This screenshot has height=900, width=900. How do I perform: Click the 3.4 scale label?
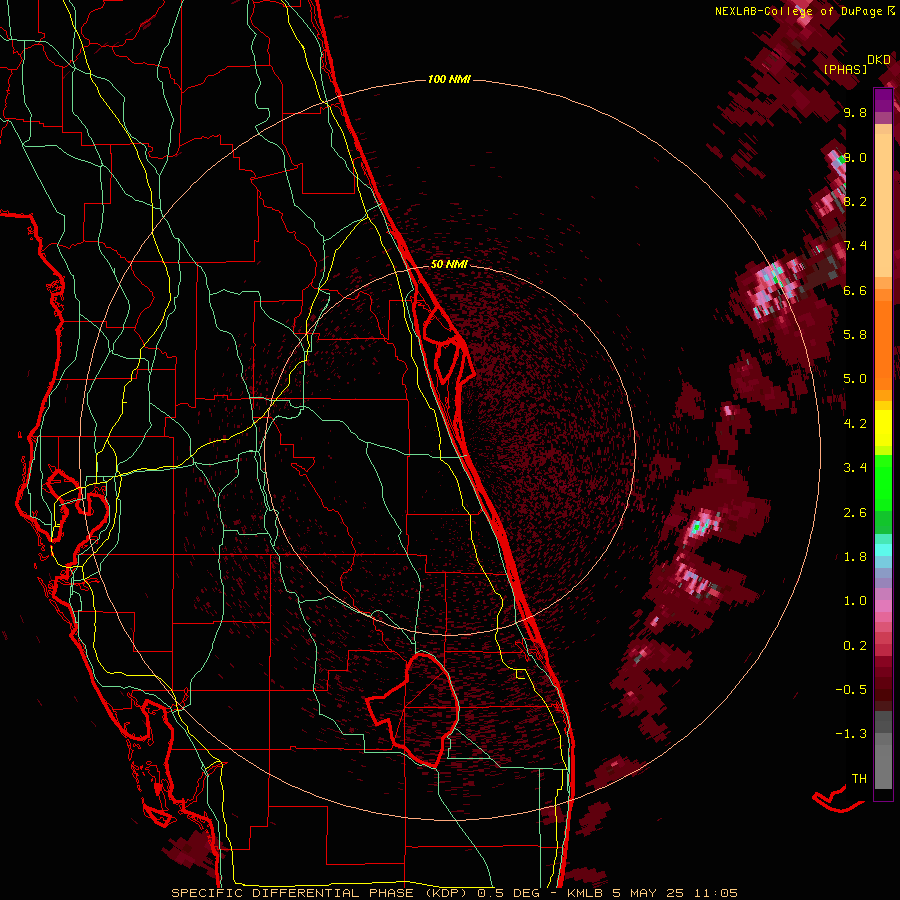pos(855,468)
